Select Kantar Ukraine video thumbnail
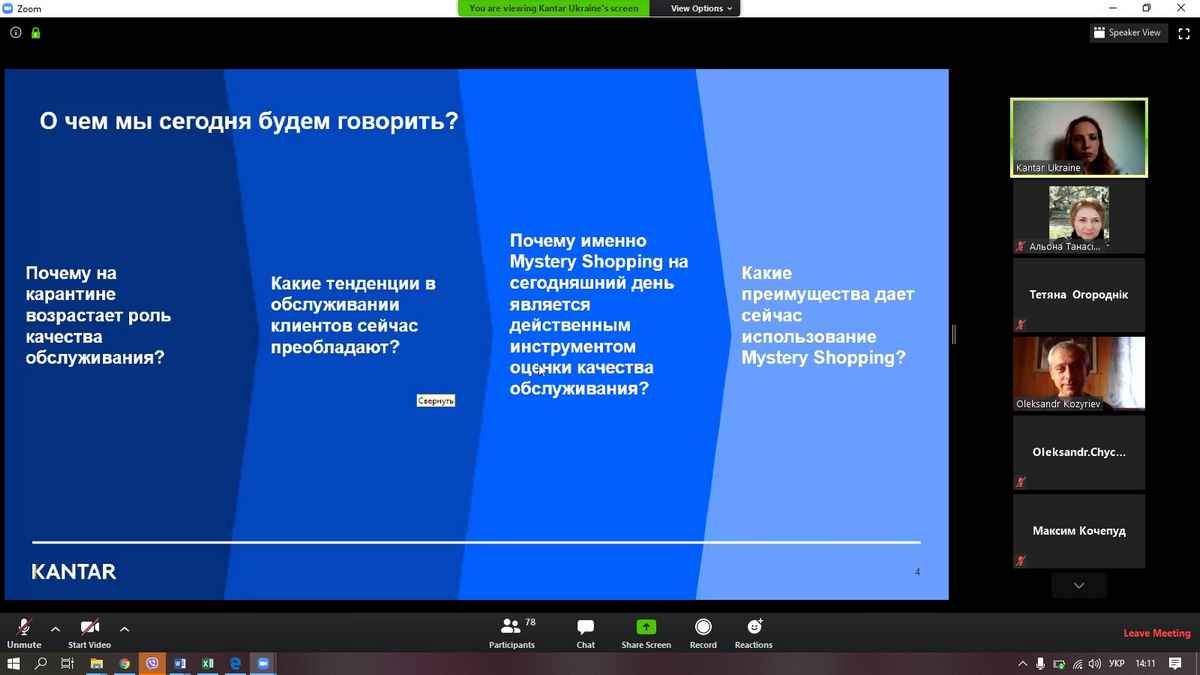 [1078, 137]
